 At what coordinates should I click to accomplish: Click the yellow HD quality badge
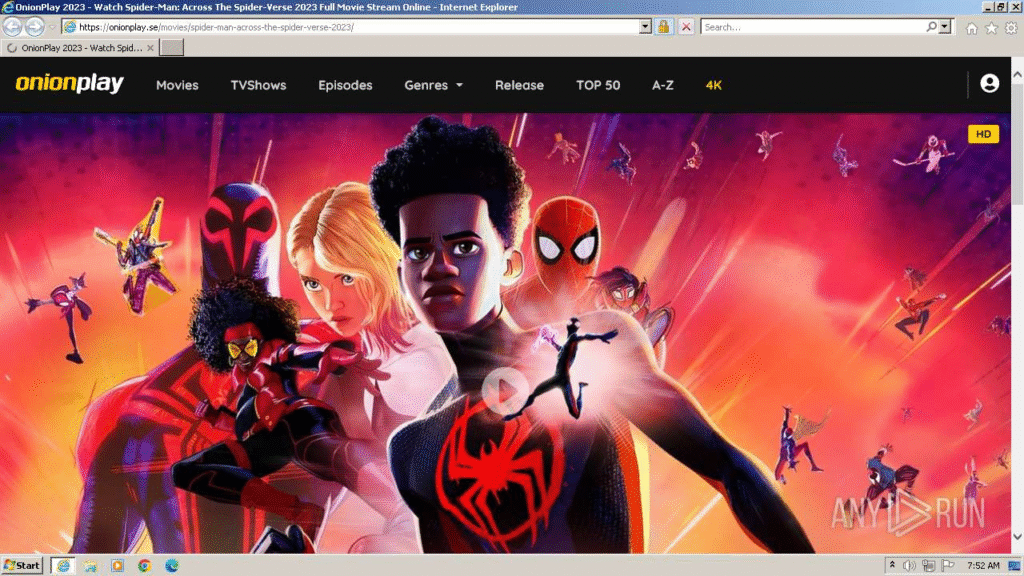pyautogui.click(x=983, y=134)
